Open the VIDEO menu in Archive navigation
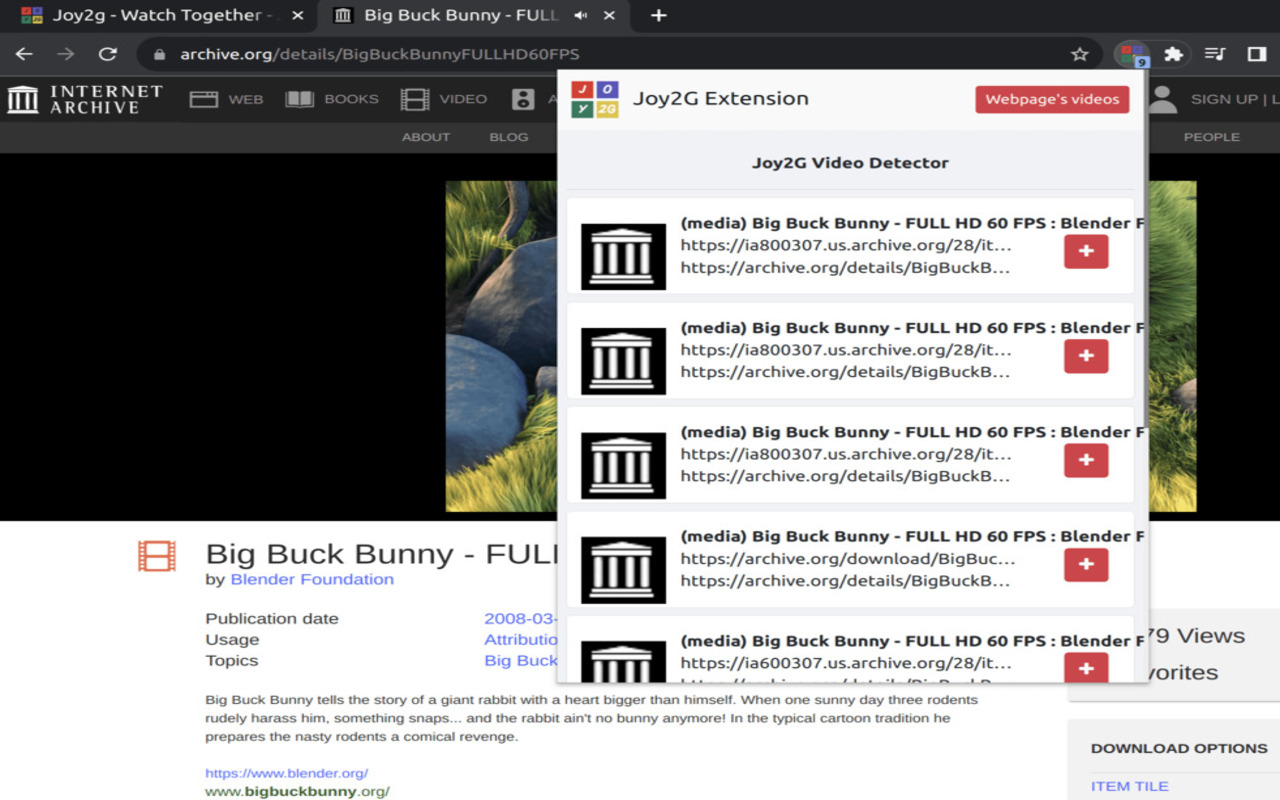1280x800 pixels. (444, 99)
